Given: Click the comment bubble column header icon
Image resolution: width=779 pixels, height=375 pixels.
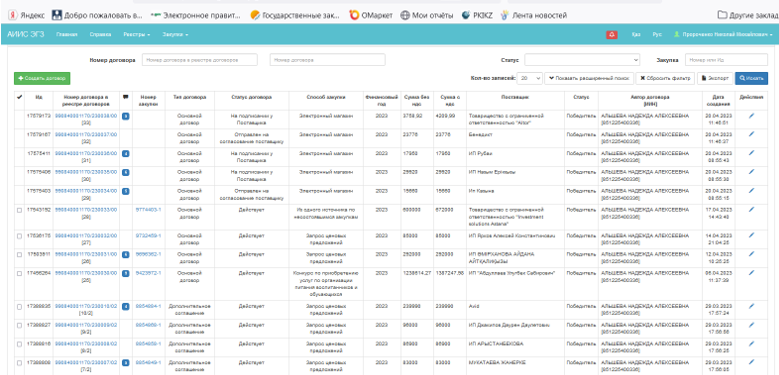Looking at the screenshot, I should (126, 97).
